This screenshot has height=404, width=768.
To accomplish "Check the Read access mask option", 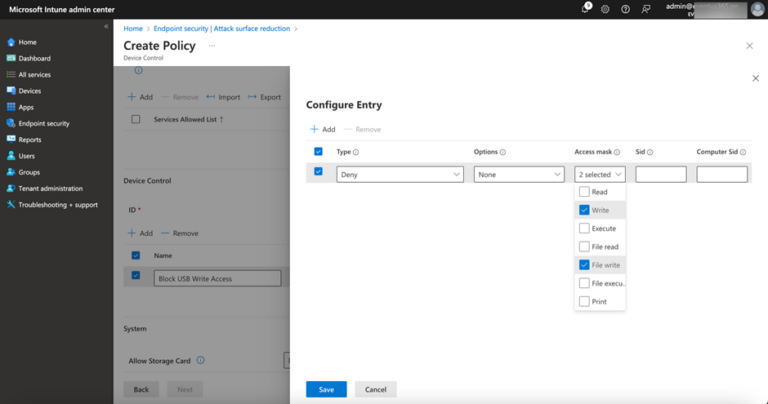I will coord(584,192).
